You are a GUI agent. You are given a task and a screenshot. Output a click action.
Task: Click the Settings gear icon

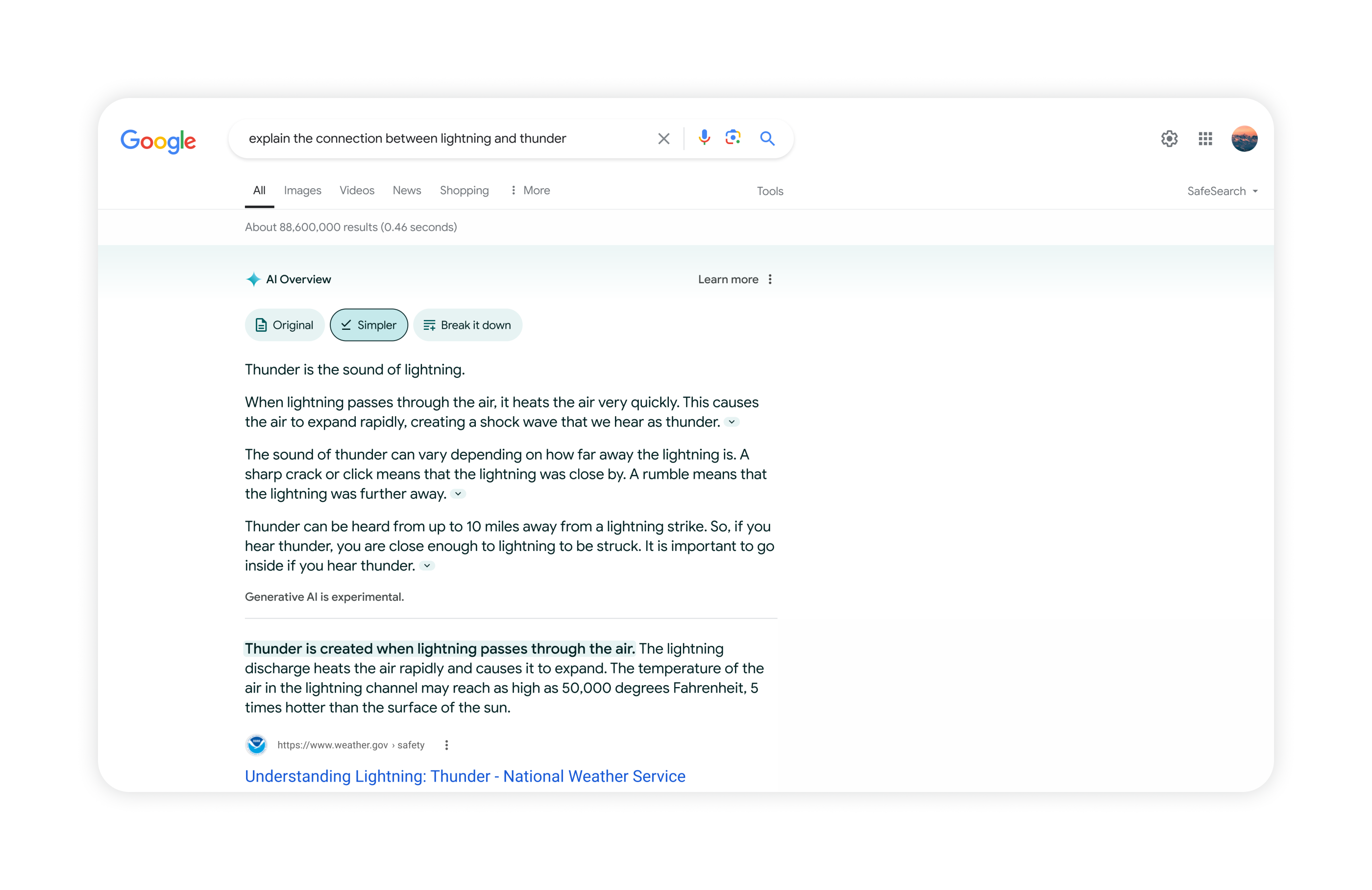click(1168, 138)
